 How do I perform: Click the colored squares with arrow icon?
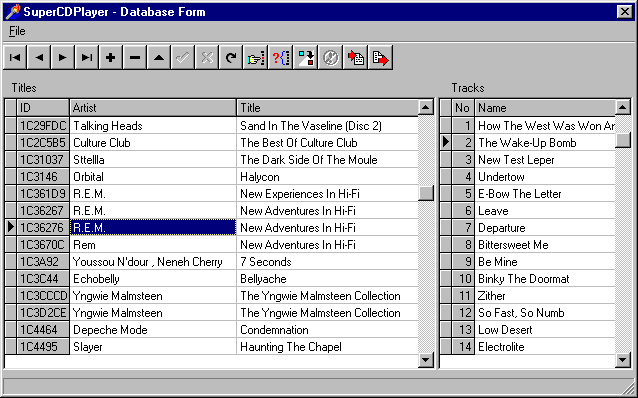click(x=306, y=58)
